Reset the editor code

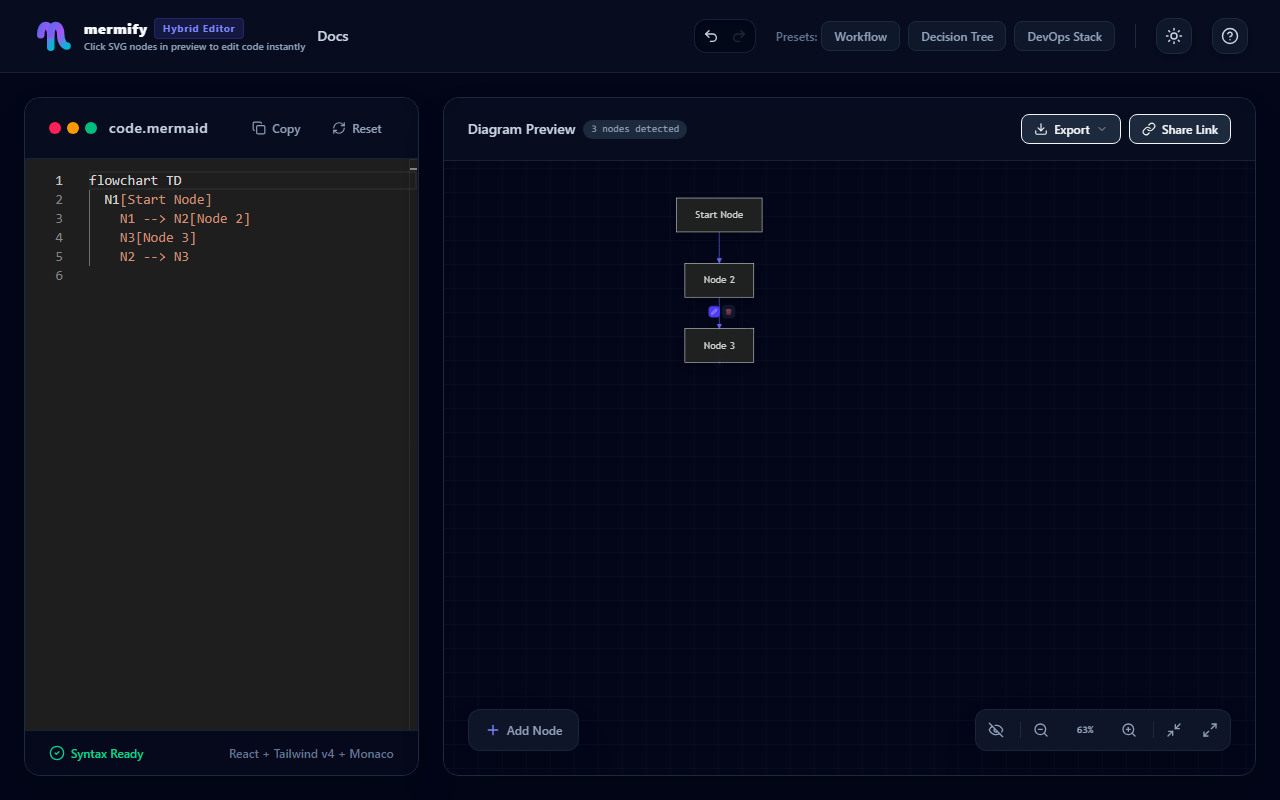click(357, 128)
